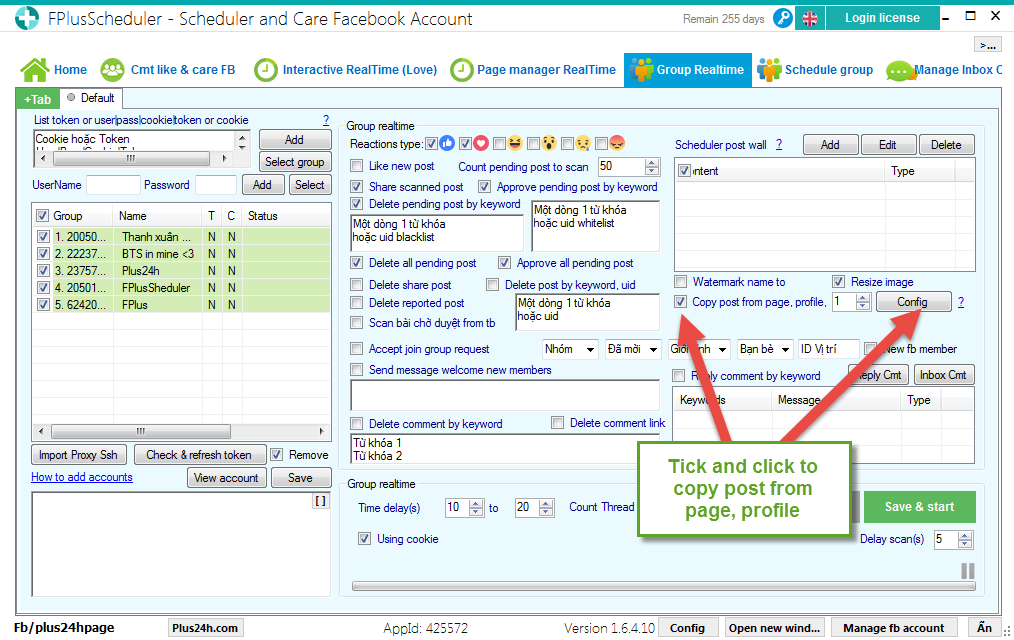Open the Manage Inbox tab
1014x640 pixels.
(x=944, y=70)
